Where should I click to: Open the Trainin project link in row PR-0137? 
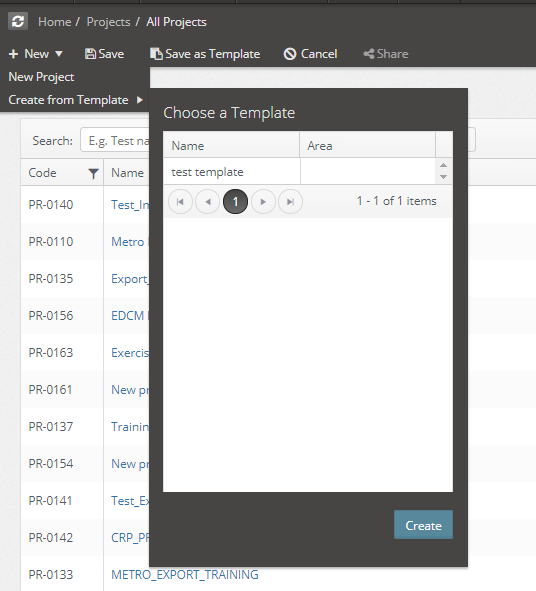pyautogui.click(x=130, y=426)
